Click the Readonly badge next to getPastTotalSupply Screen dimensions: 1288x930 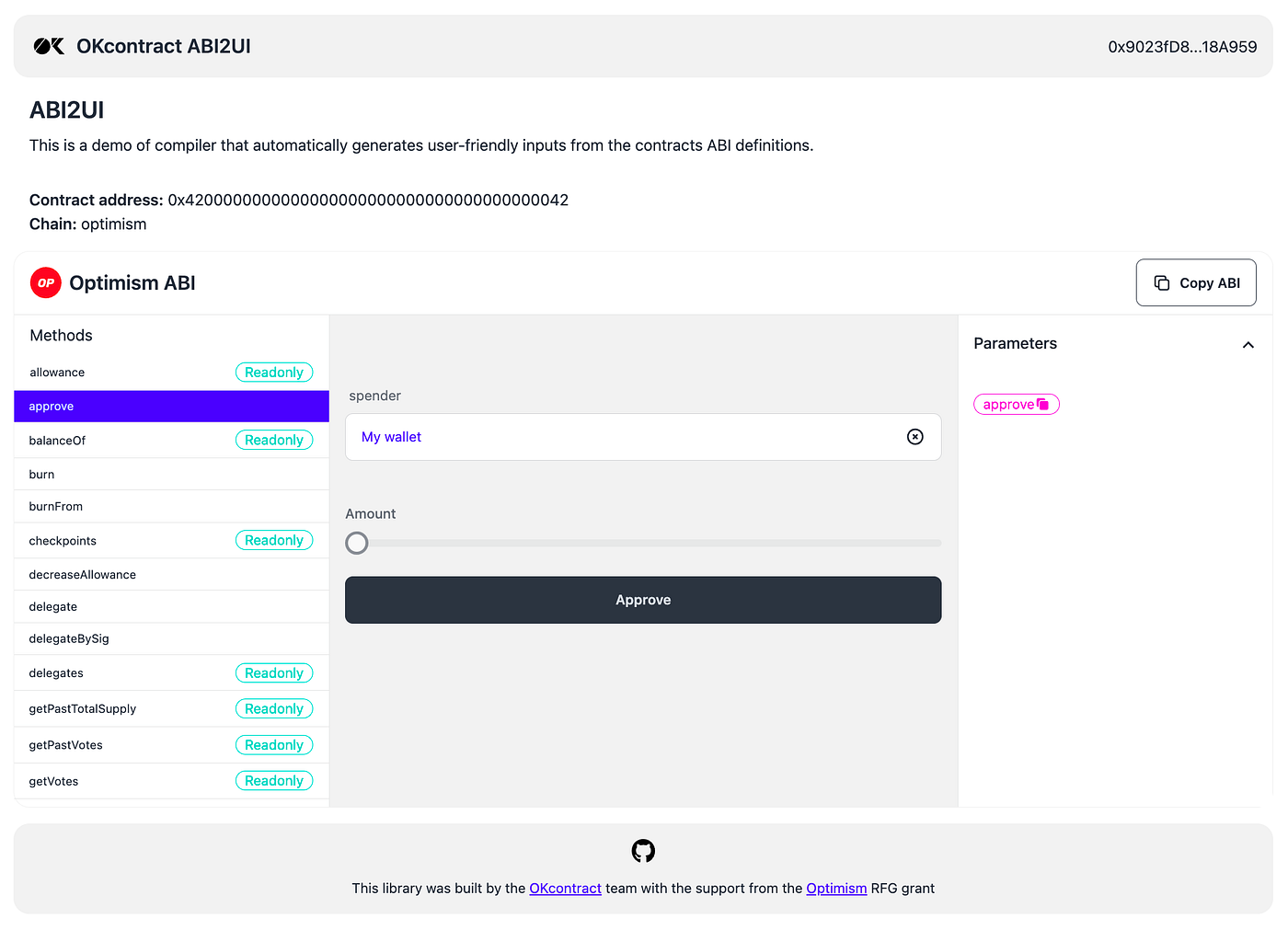274,709
